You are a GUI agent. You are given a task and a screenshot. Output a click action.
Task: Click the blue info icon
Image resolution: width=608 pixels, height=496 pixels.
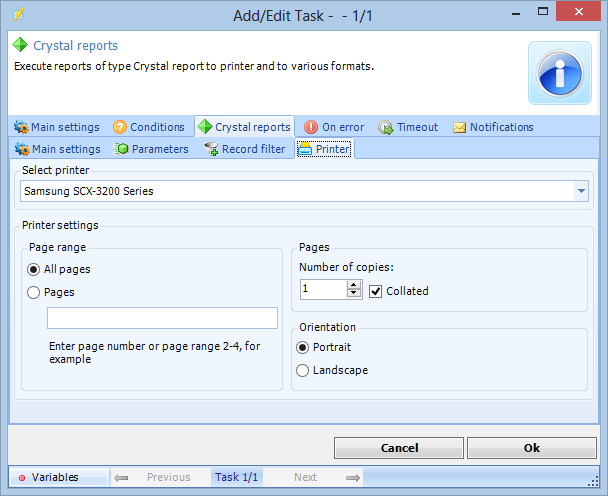[x=560, y=73]
